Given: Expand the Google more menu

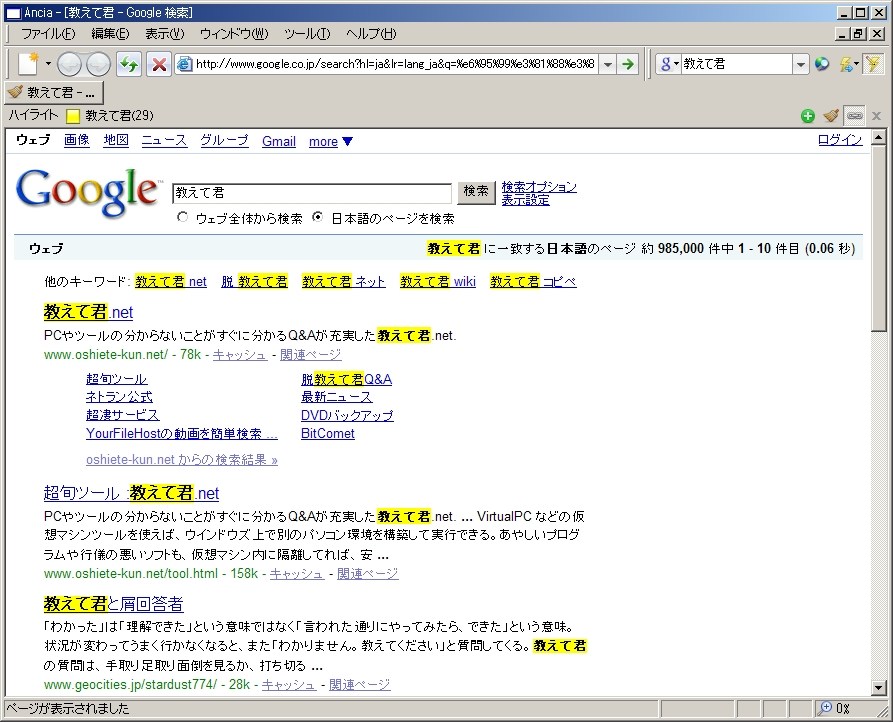Looking at the screenshot, I should [x=330, y=141].
